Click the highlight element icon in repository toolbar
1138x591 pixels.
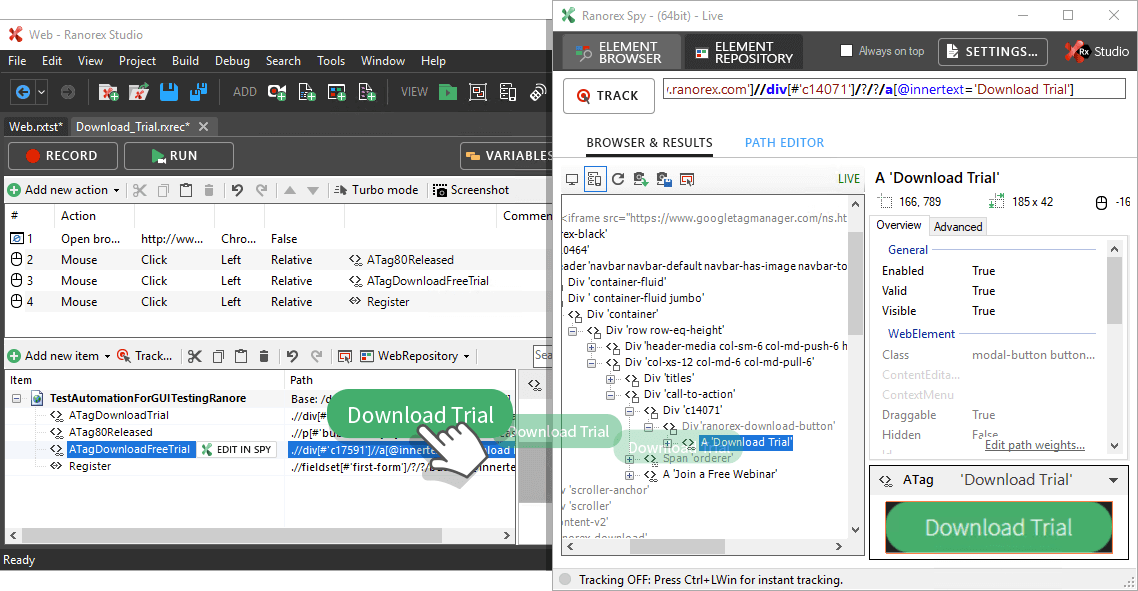[x=345, y=356]
